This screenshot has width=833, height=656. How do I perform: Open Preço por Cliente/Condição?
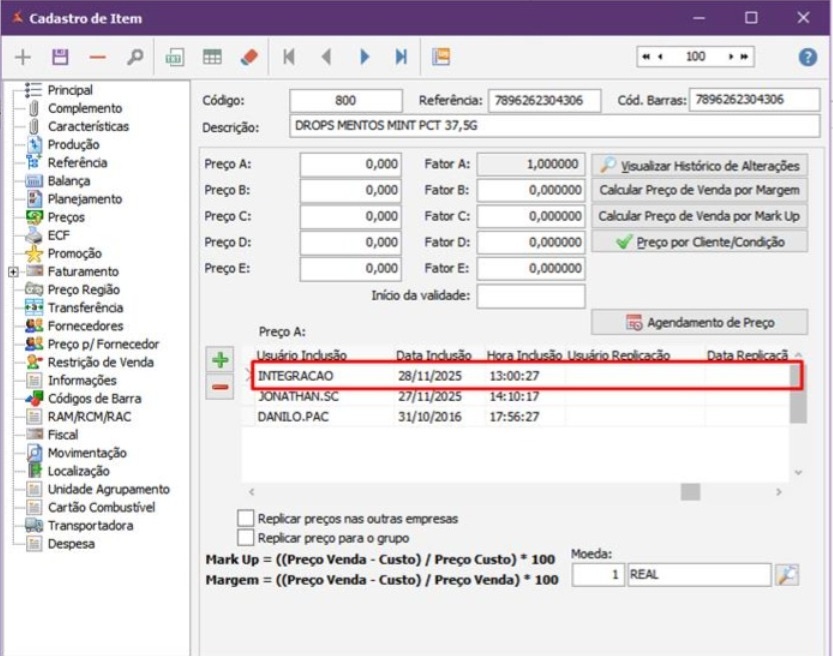tap(700, 242)
